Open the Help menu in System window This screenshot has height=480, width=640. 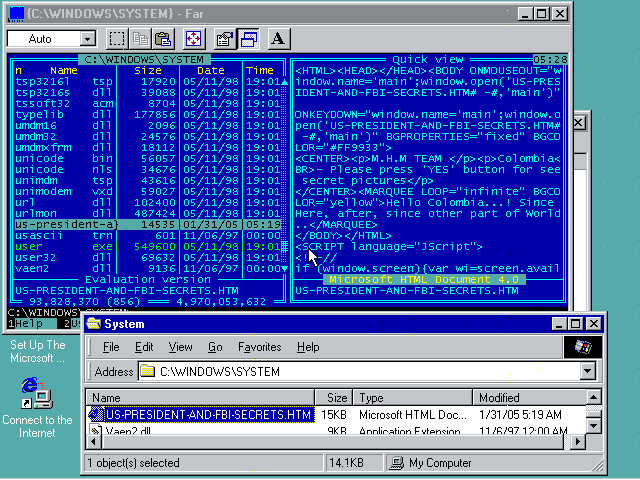pyautogui.click(x=308, y=347)
